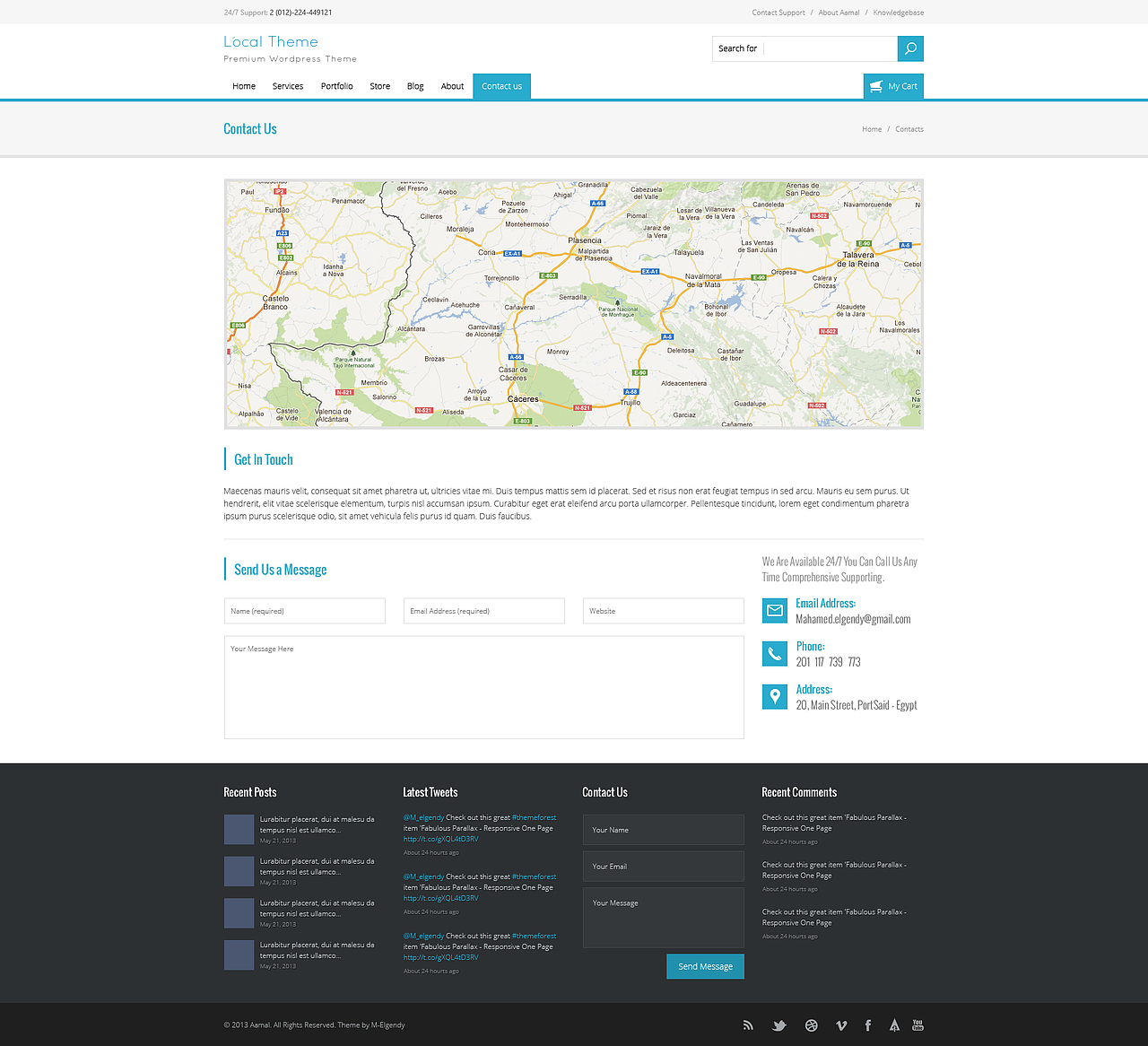This screenshot has width=1148, height=1046.
Task: Click the footer Contact Us heading
Action: [x=605, y=792]
